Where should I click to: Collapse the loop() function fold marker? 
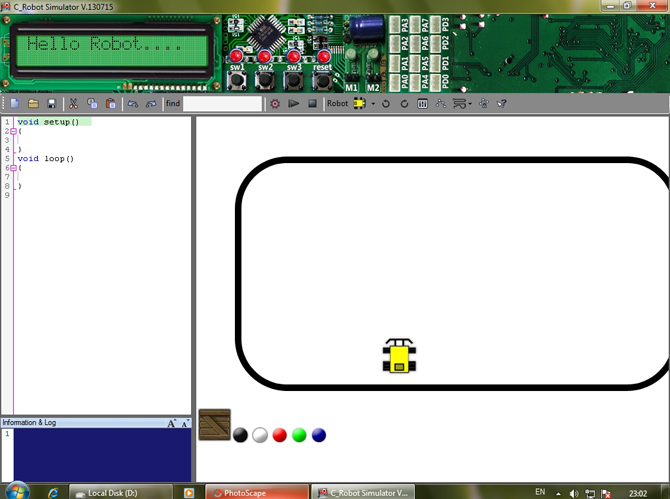coord(13,168)
